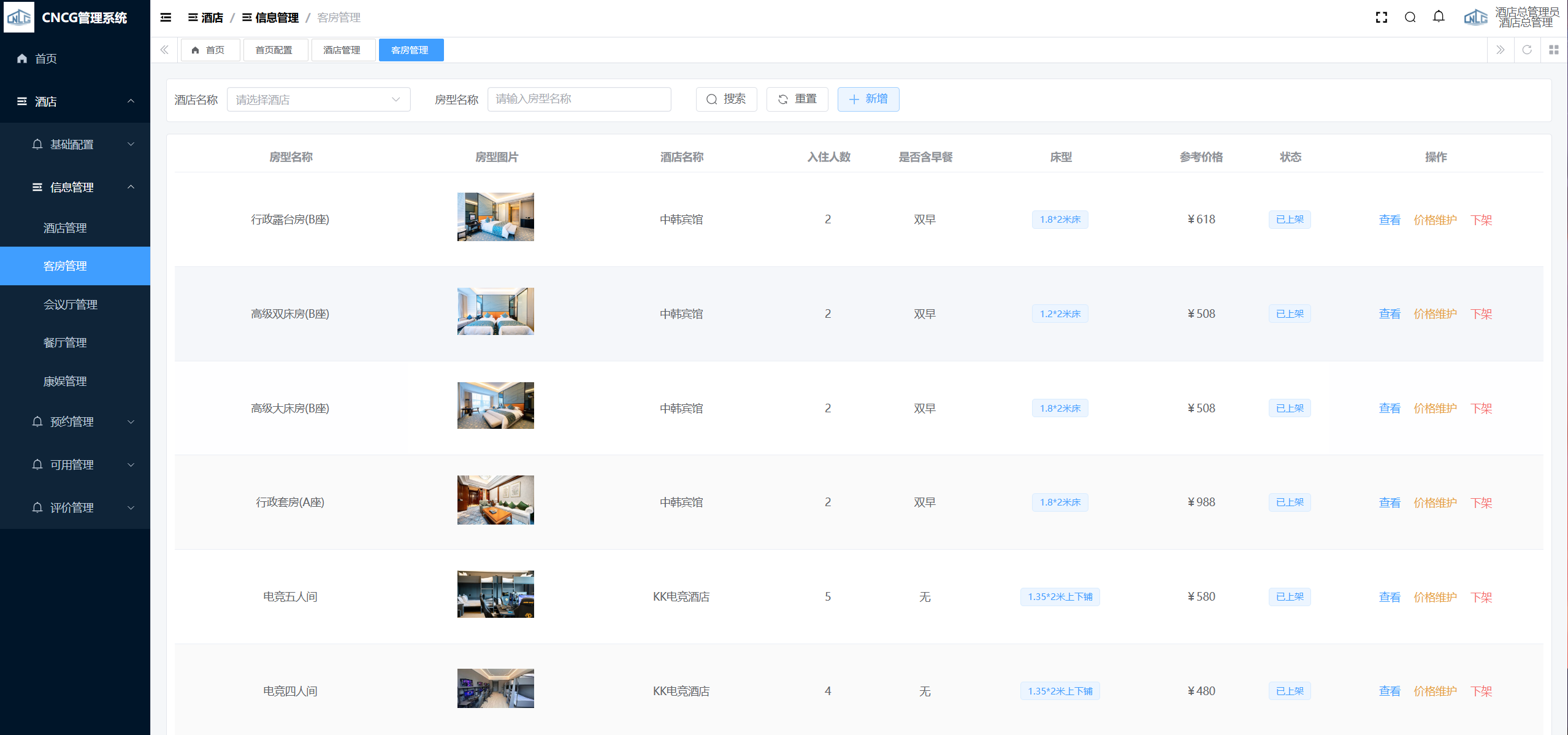Toggle fullscreen mode icon
1568x735 pixels.
click(x=1381, y=17)
